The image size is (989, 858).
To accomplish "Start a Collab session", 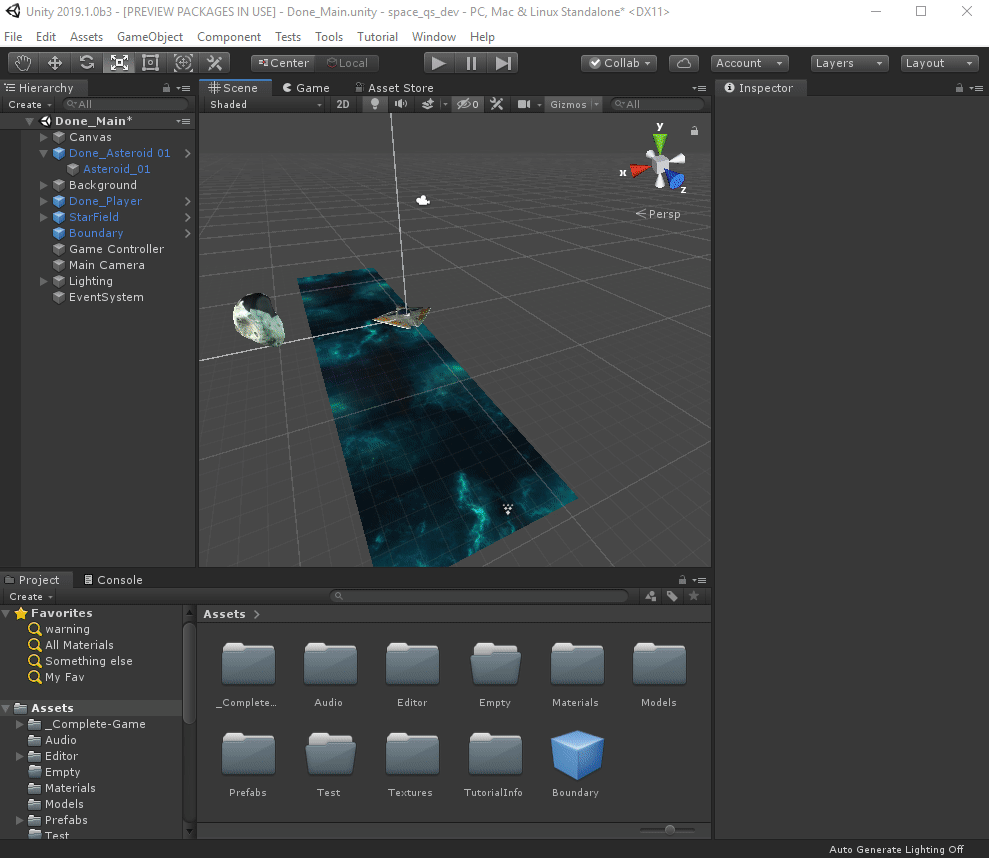I will pyautogui.click(x=618, y=62).
